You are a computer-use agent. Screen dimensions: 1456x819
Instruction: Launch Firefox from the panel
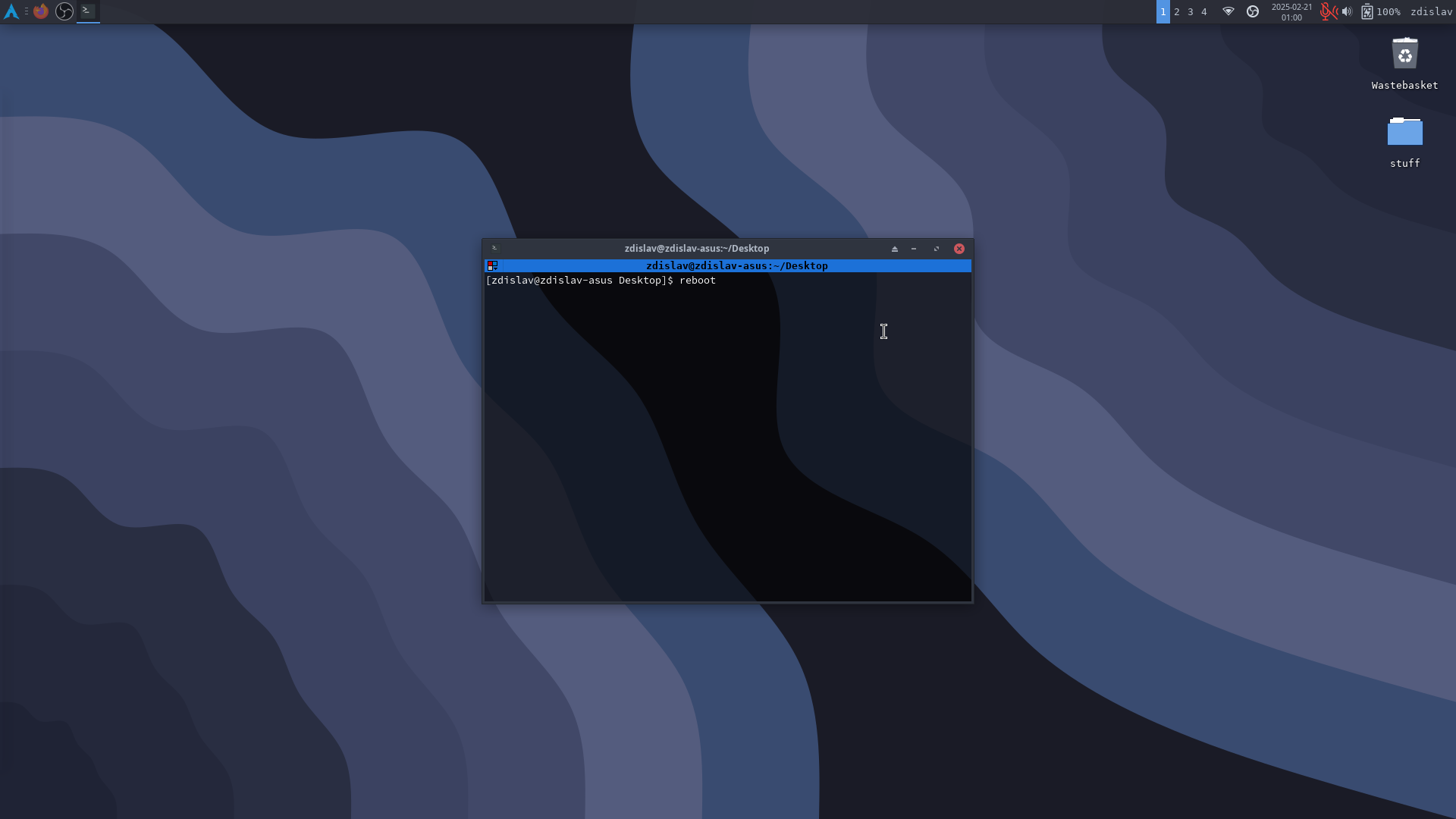(41, 11)
